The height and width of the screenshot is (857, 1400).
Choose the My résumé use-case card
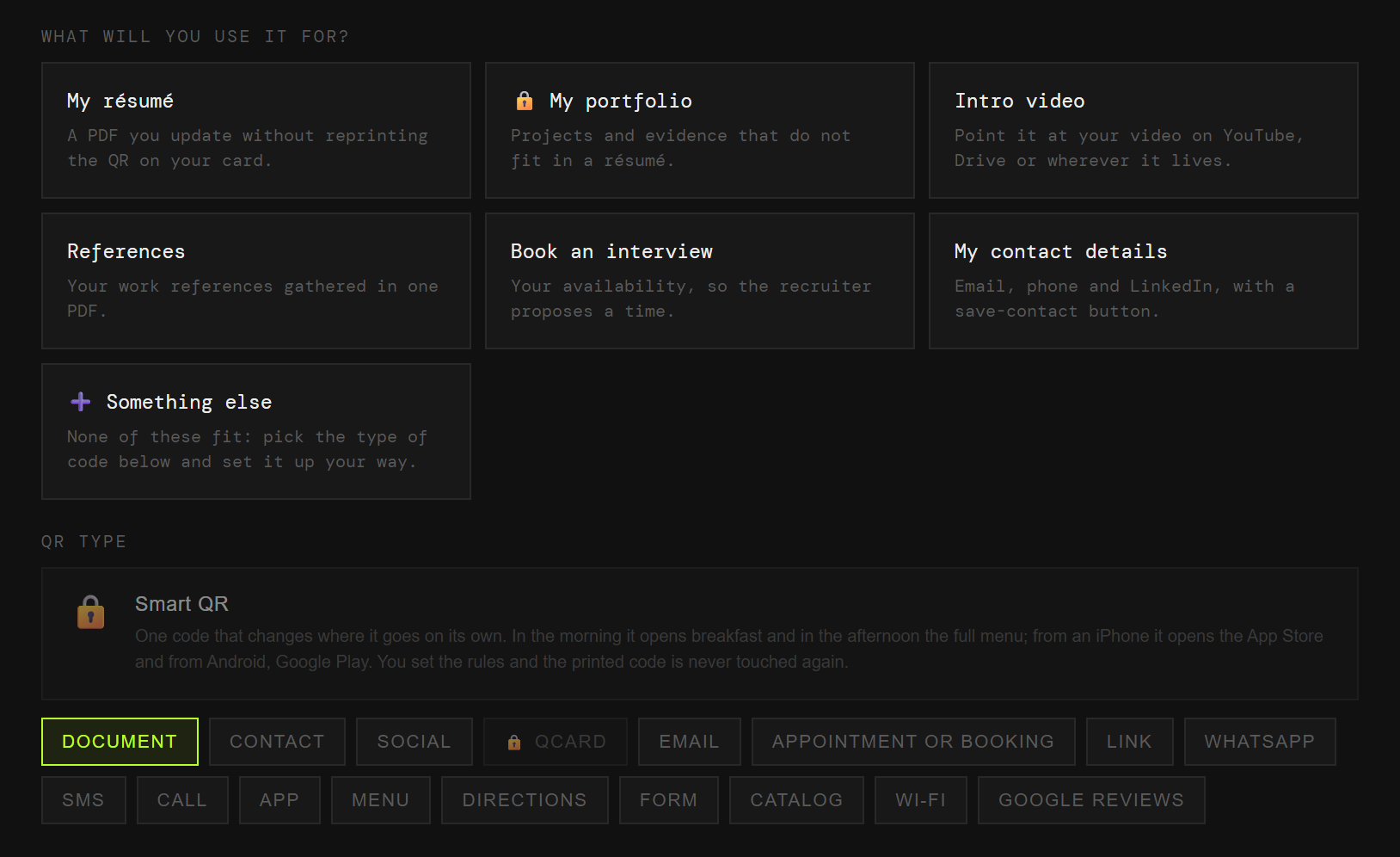pyautogui.click(x=256, y=130)
